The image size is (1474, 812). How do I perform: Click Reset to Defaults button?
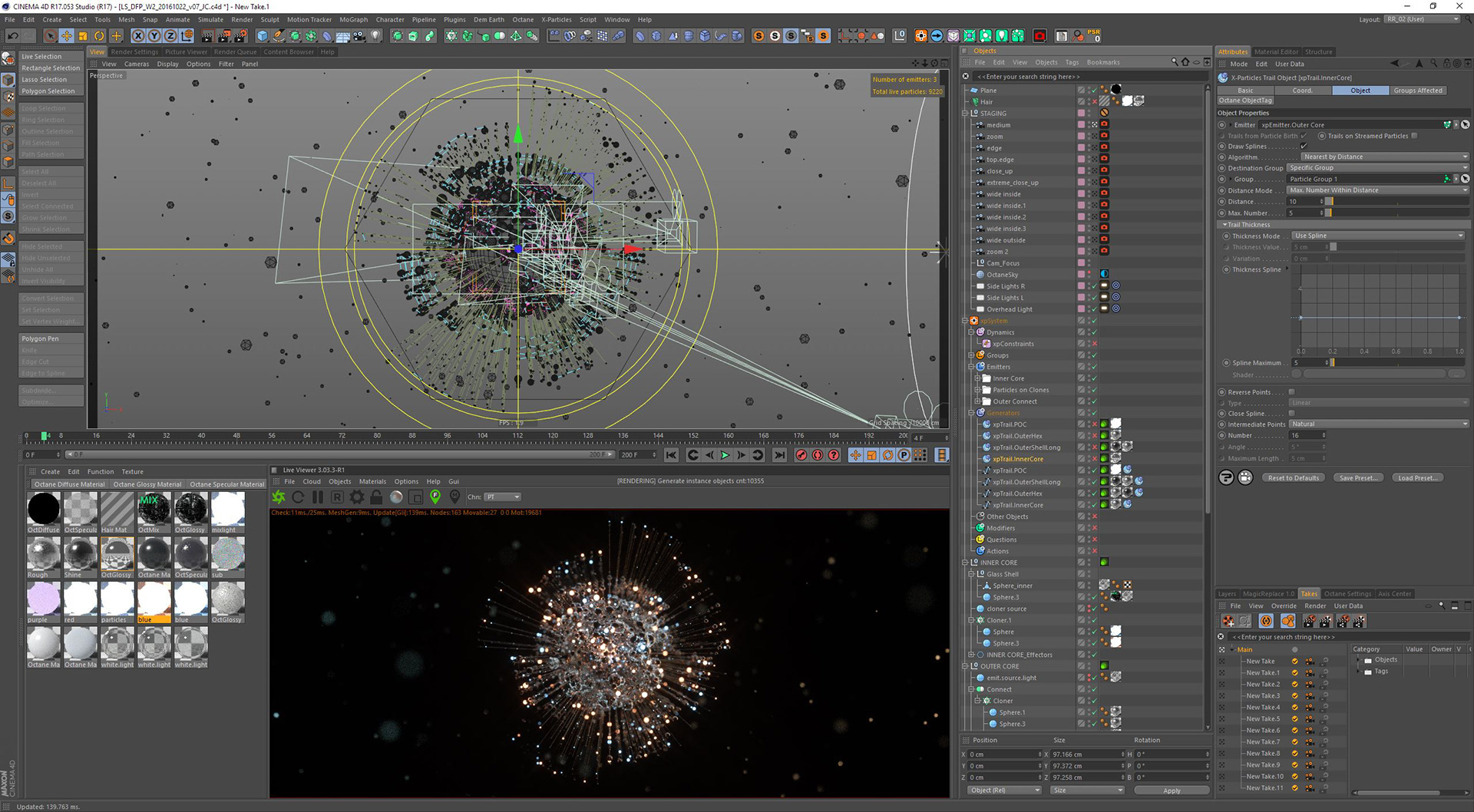(x=1294, y=477)
